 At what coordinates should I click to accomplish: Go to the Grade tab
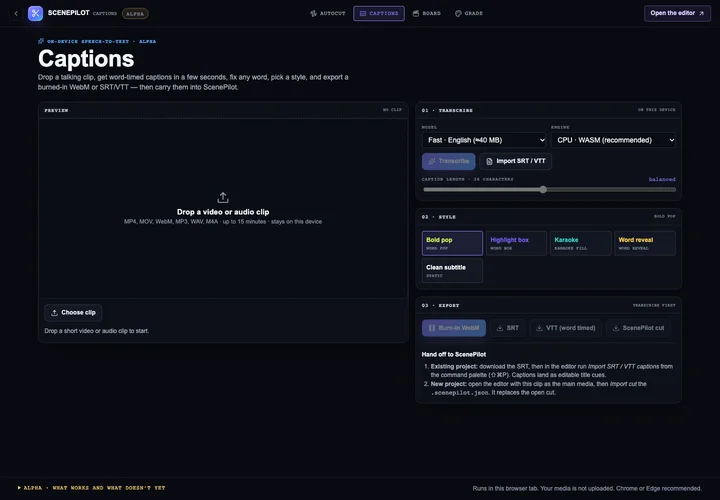[x=469, y=13]
